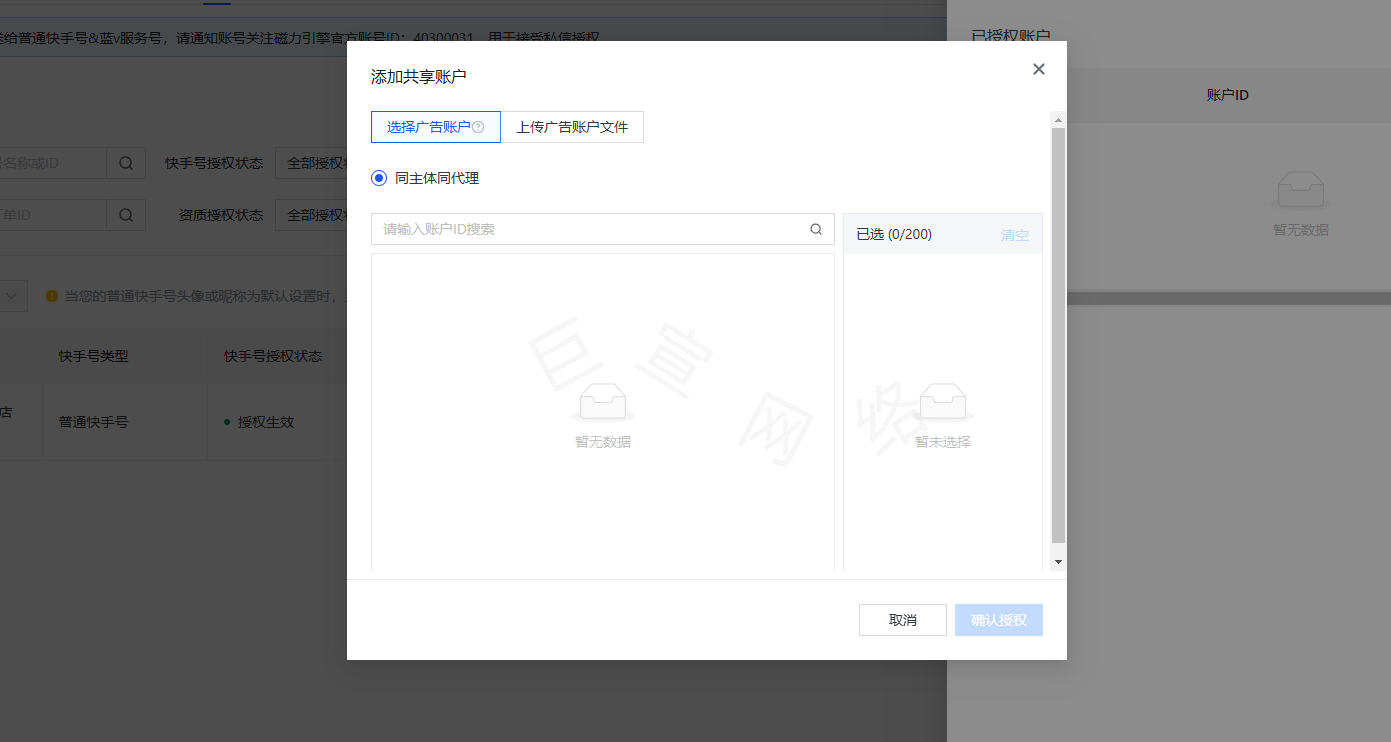Click magnifier icon in account ID search

pyautogui.click(x=816, y=229)
